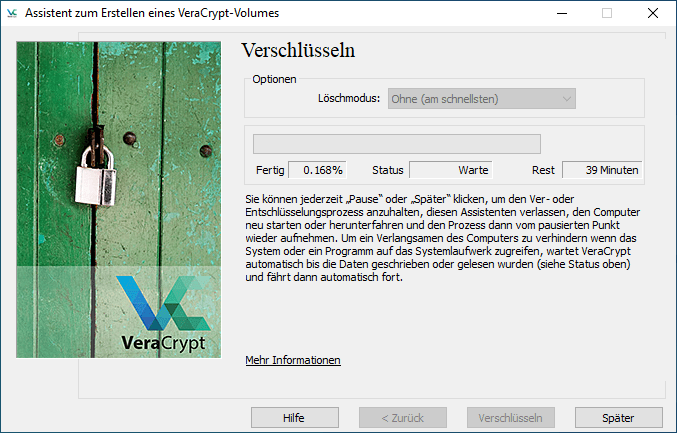Click the window title Assistent zum Erstellen
The height and width of the screenshot is (433, 677).
point(152,13)
